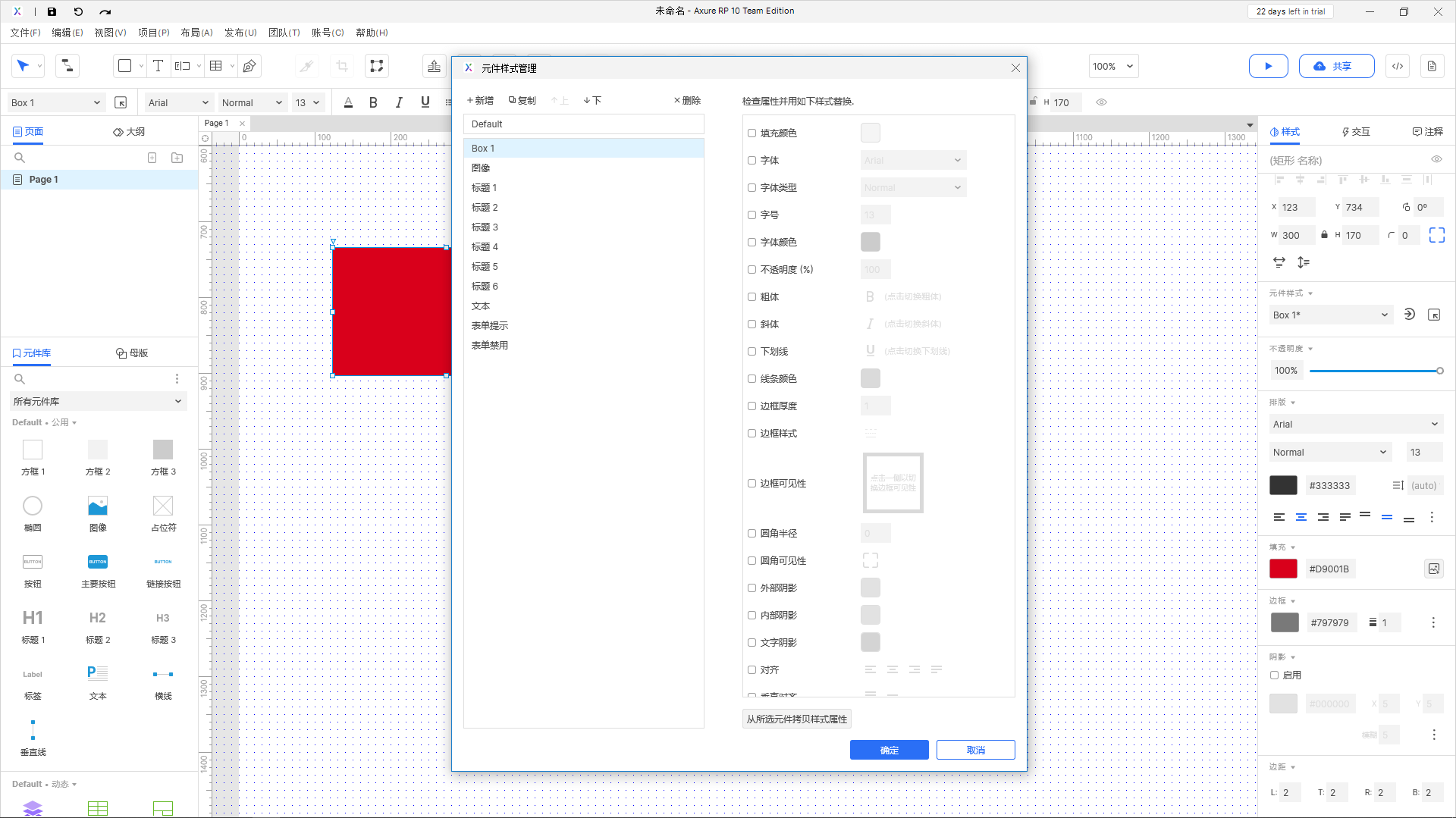This screenshot has width=1456, height=818.
Task: Click fill image icon beside #D9001B
Action: click(x=1433, y=569)
